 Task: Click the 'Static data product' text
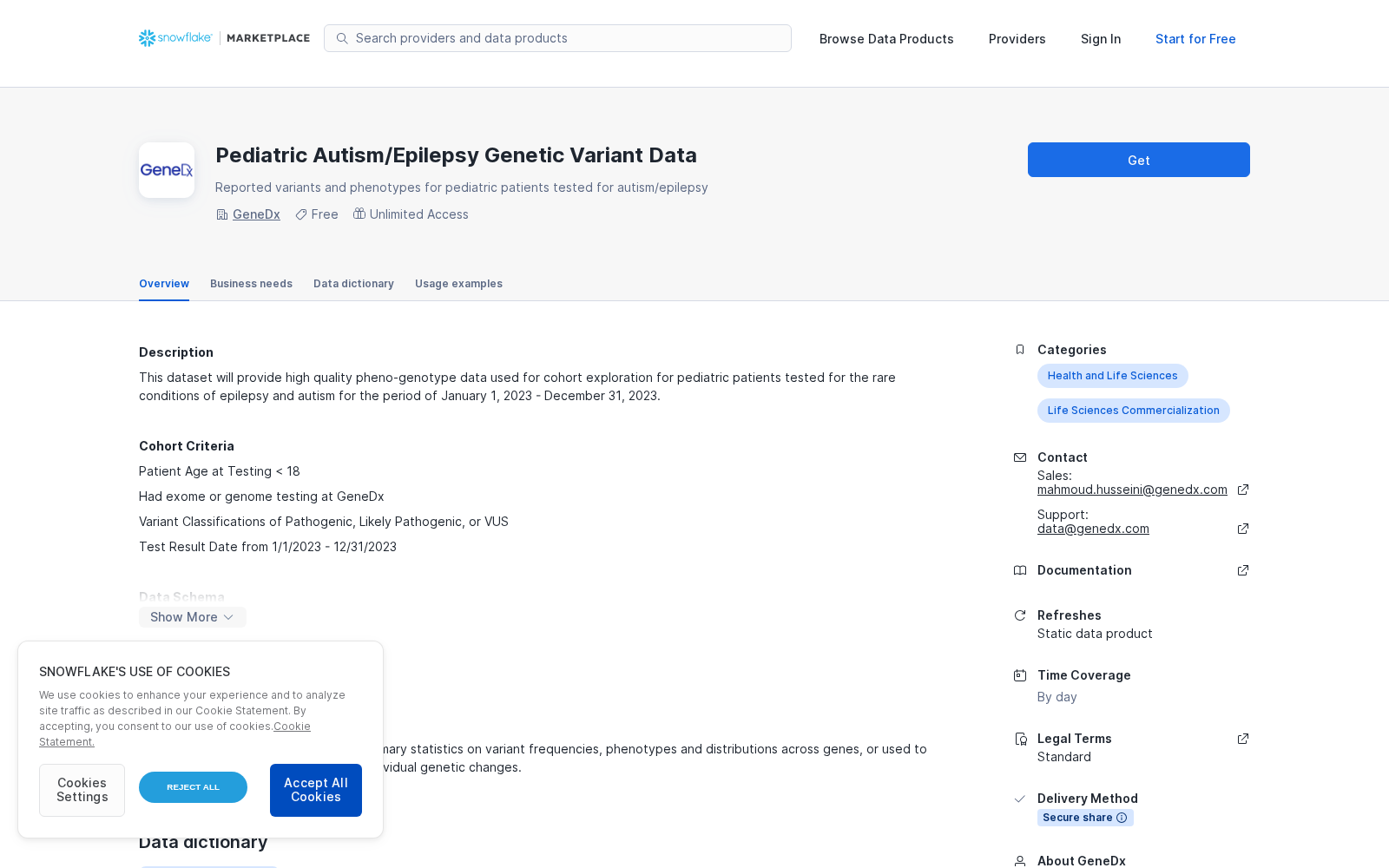(x=1095, y=634)
